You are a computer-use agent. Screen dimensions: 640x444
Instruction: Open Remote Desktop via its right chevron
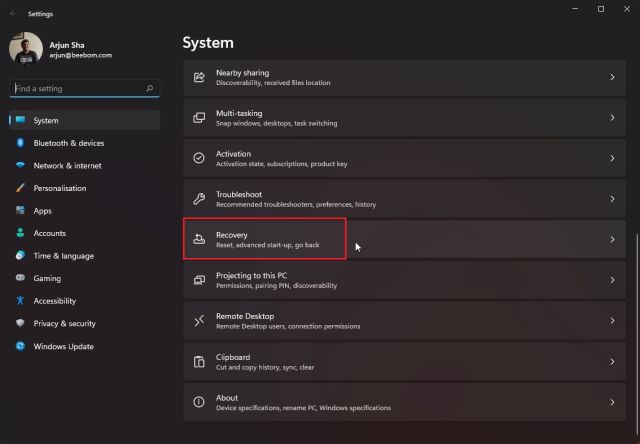pos(612,321)
